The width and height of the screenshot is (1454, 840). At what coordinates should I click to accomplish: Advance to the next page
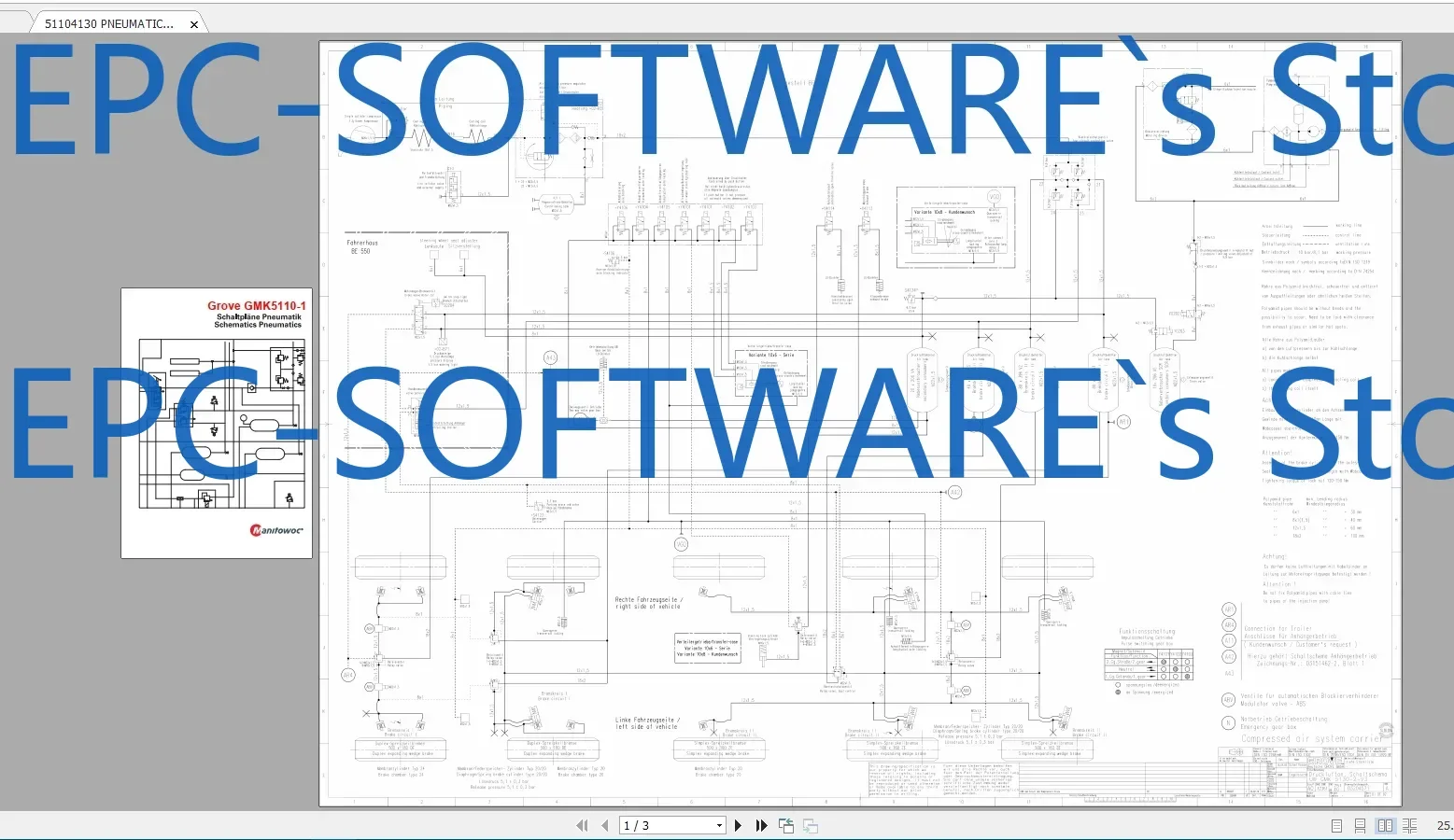coord(737,825)
